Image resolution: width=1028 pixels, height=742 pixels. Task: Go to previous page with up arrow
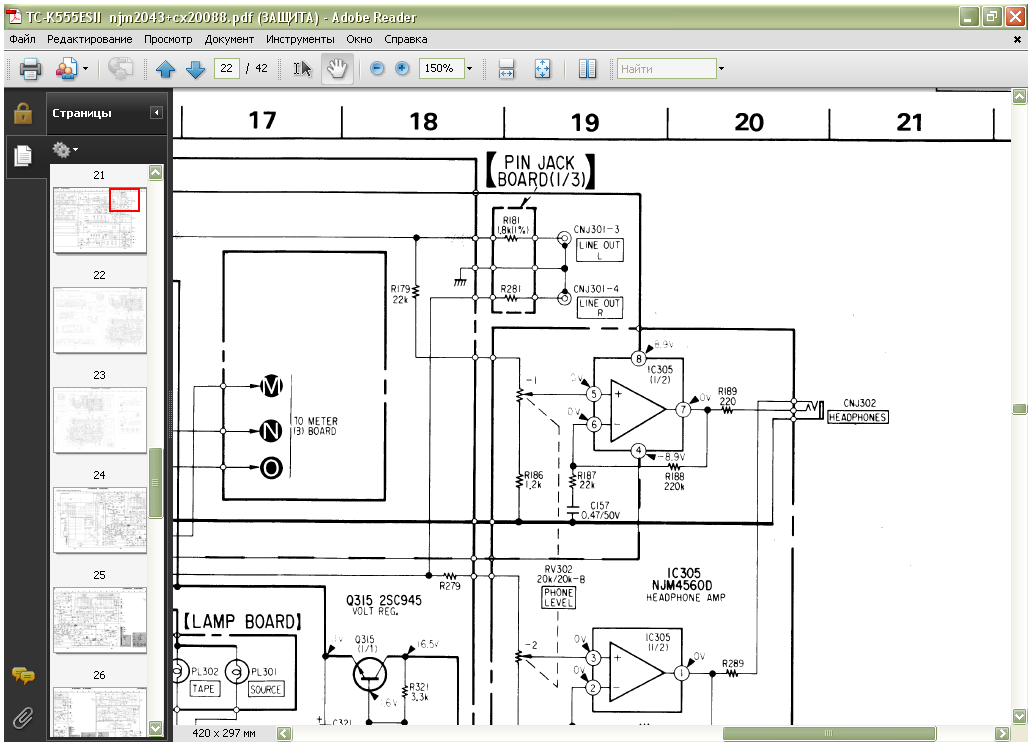tap(165, 68)
